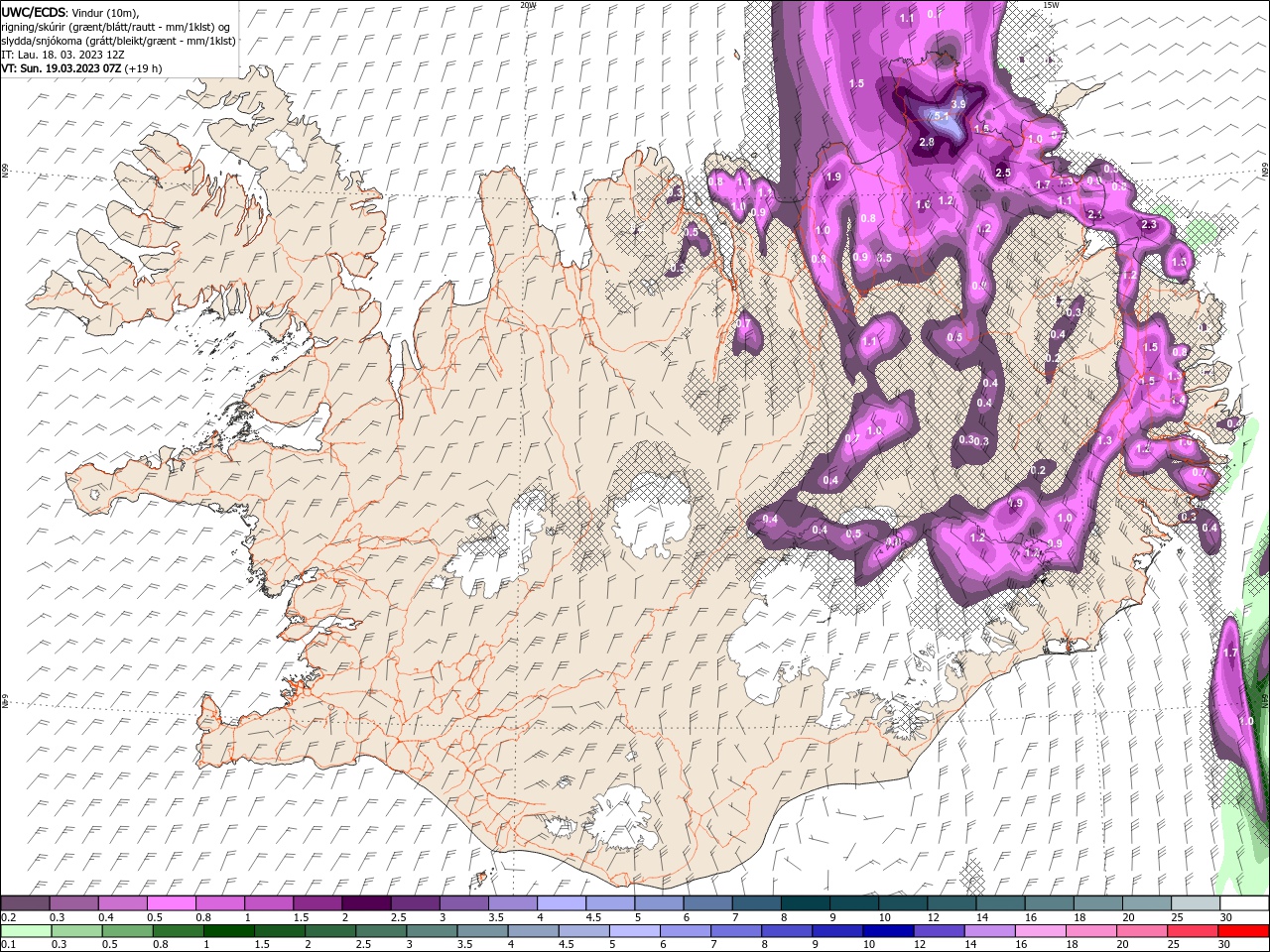
Task: Select the rain legend swatch between 0.1 and 0.3
Action: pyautogui.click(x=25, y=931)
